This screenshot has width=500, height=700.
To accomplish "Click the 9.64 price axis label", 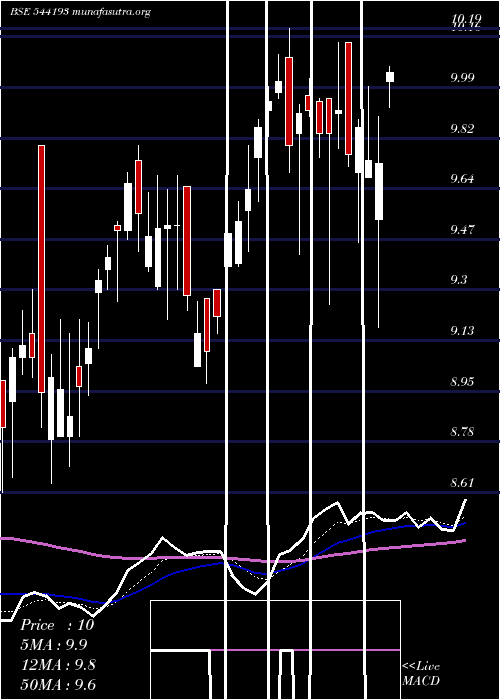I will click(462, 179).
